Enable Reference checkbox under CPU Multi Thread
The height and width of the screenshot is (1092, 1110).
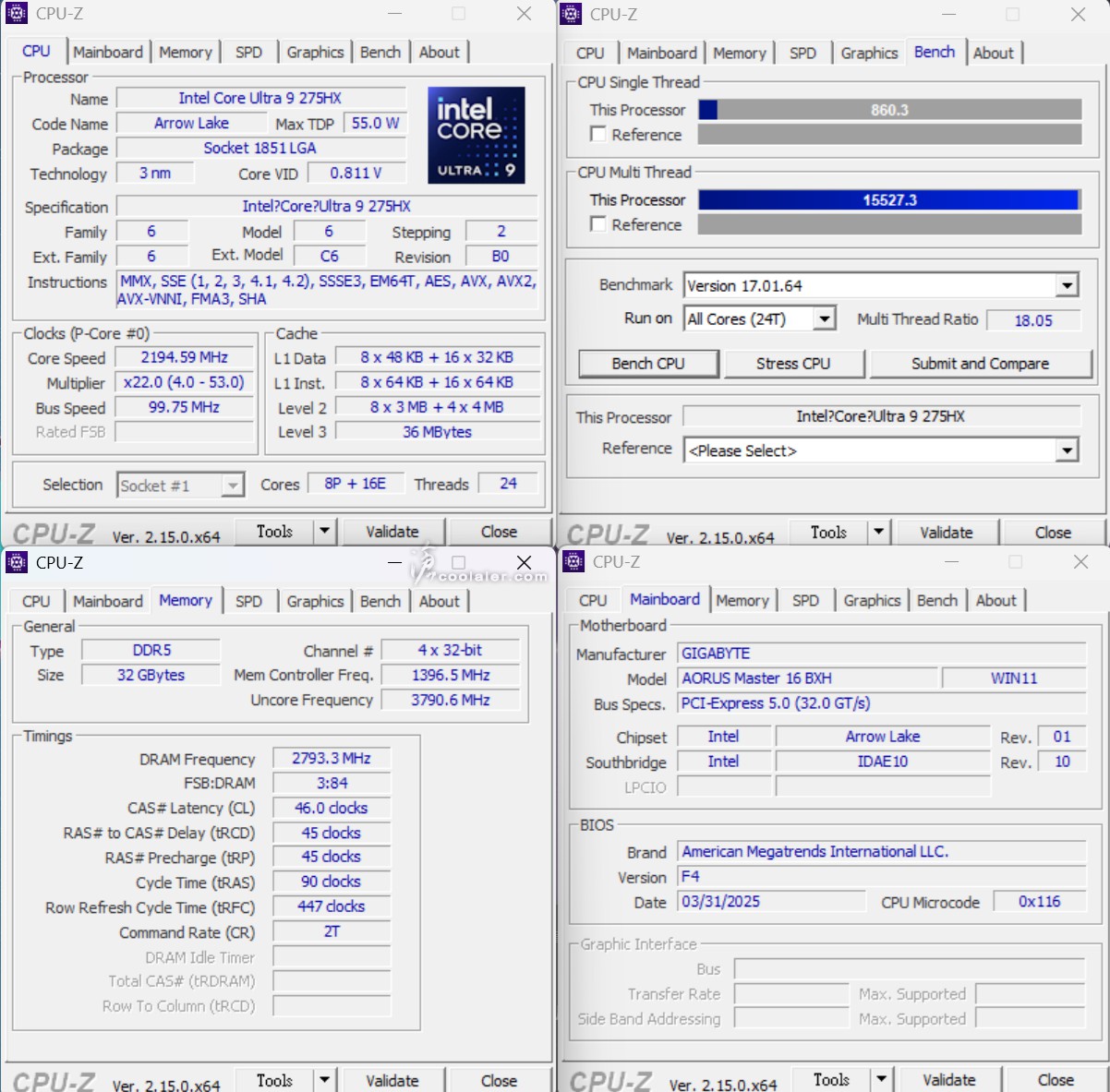598,224
